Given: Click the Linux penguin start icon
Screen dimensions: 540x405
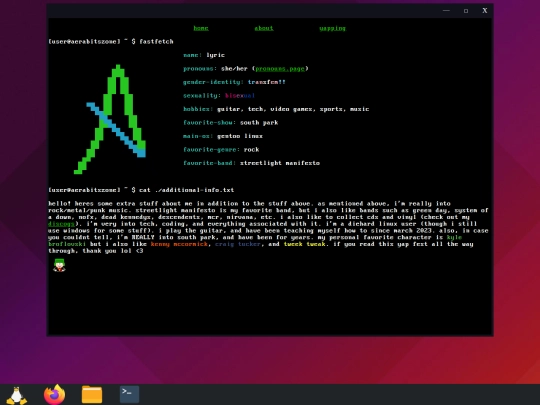Looking at the screenshot, I should point(17,395).
